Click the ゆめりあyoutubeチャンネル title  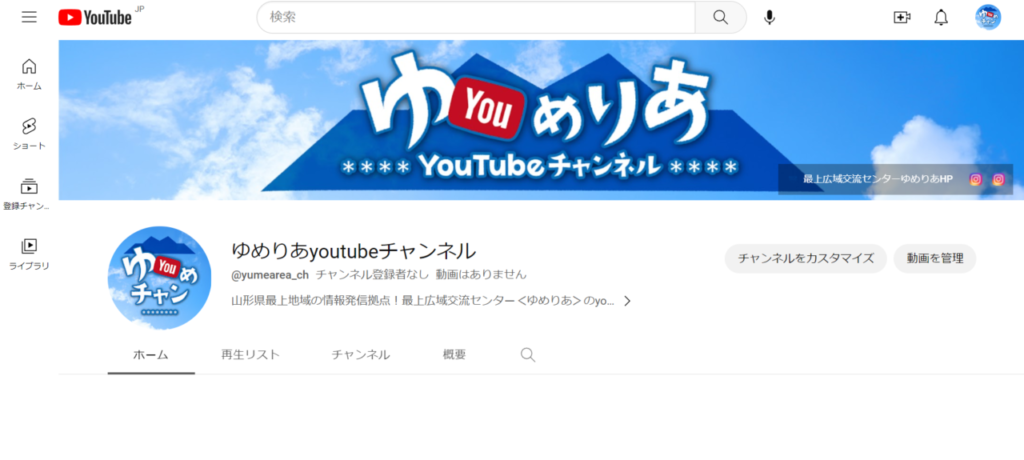(x=354, y=250)
